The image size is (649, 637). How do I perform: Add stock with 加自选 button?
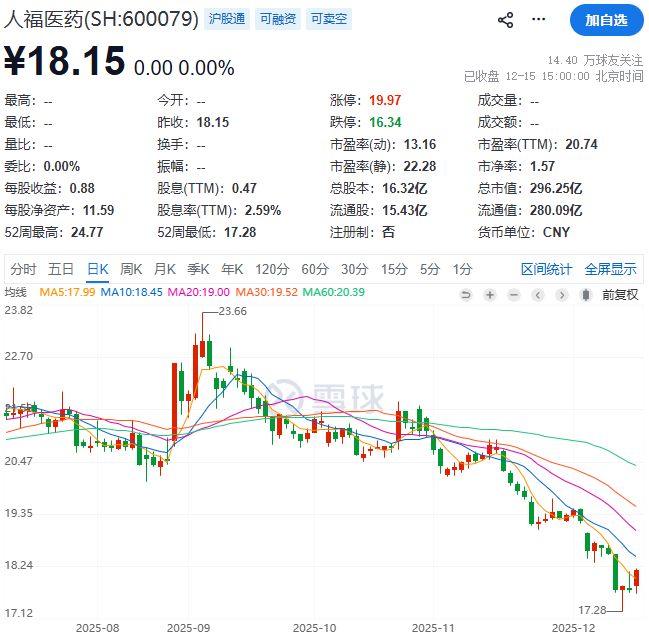(x=606, y=20)
